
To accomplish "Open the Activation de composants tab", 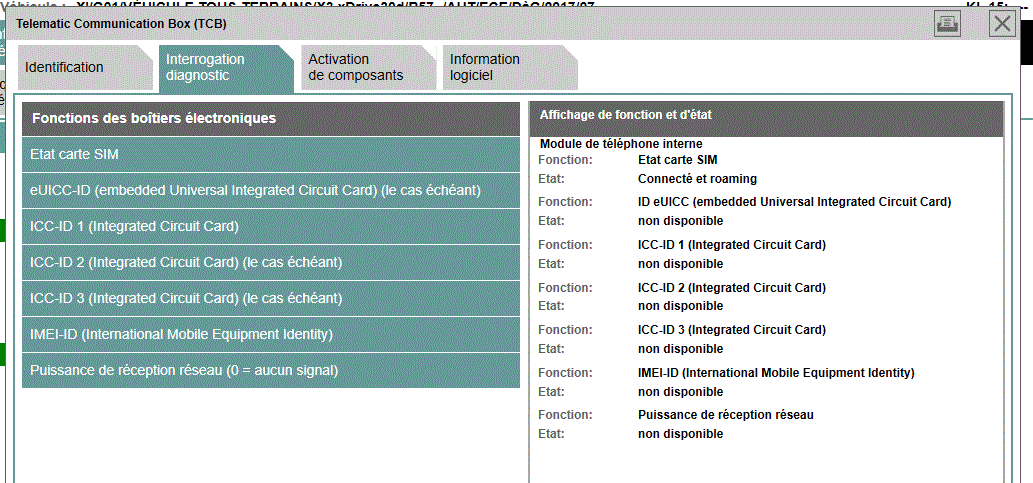I will (x=356, y=67).
